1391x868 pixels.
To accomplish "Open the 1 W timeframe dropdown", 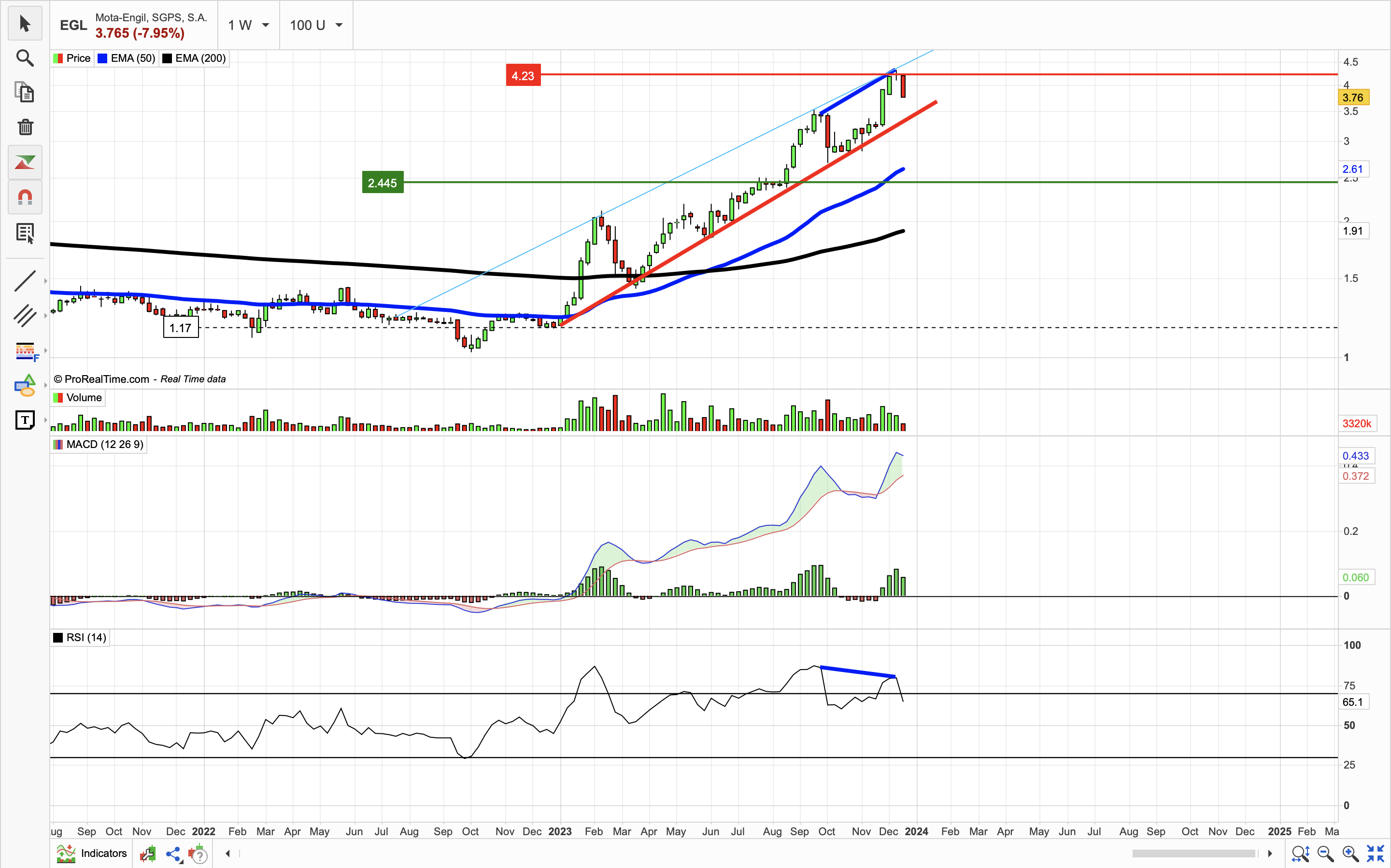I will tap(249, 25).
